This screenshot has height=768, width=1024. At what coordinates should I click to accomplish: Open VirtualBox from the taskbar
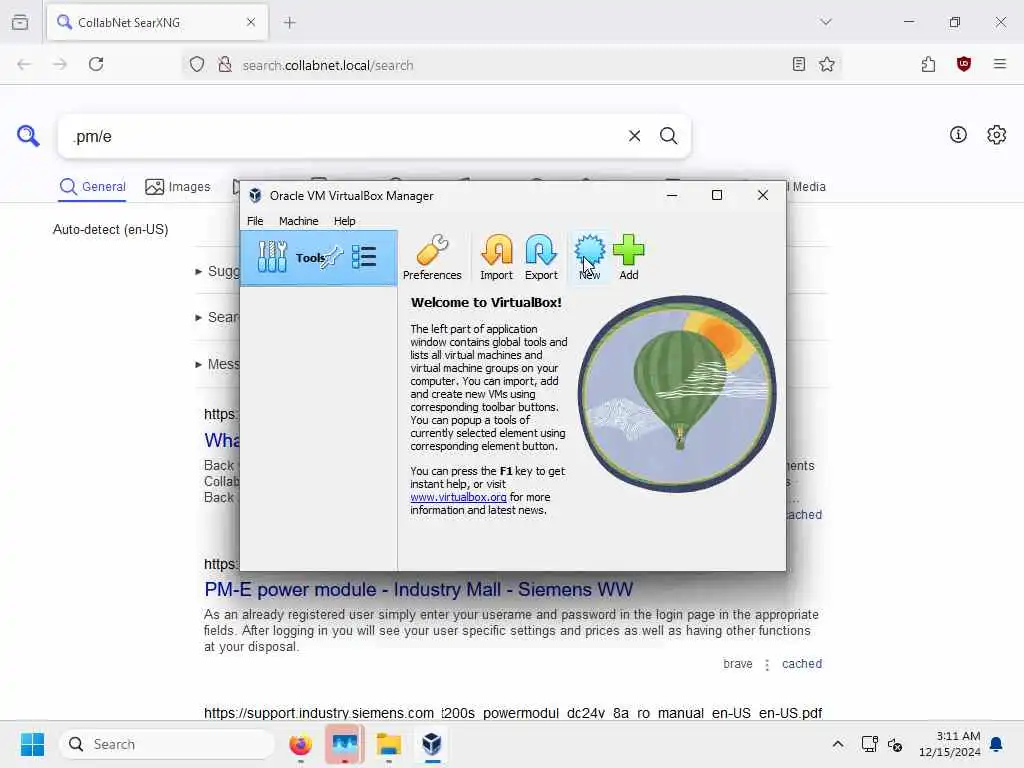432,744
